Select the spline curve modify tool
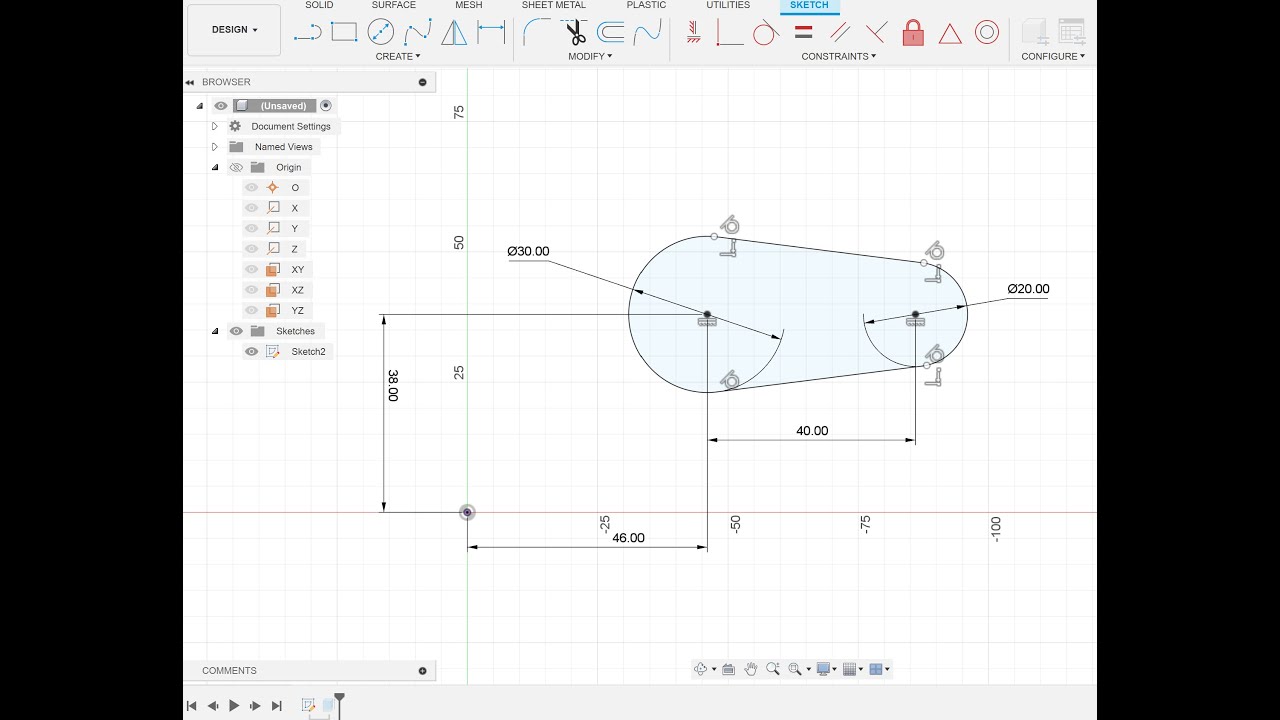This screenshot has width=1280, height=720. click(648, 32)
